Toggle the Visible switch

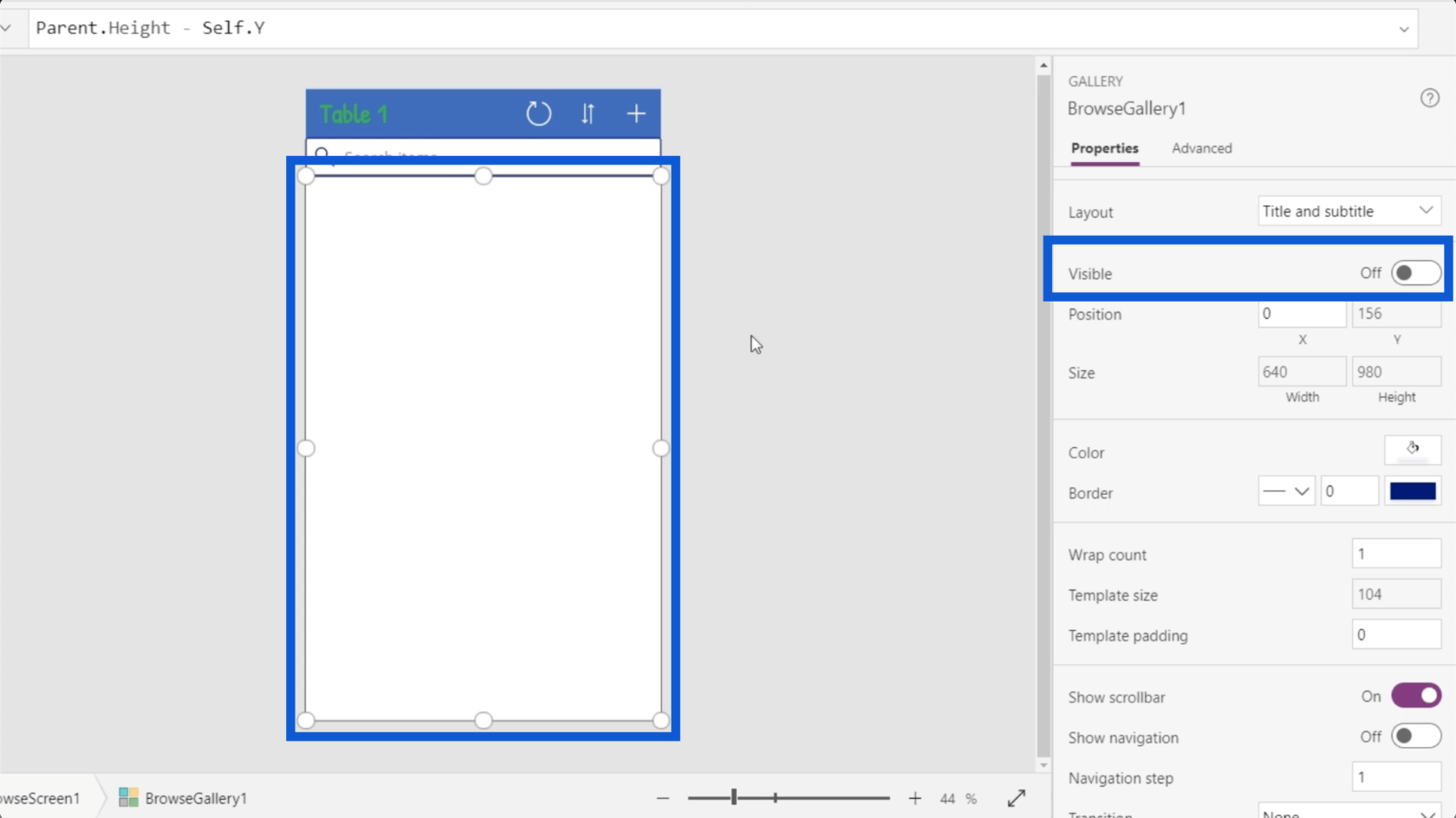[1416, 273]
